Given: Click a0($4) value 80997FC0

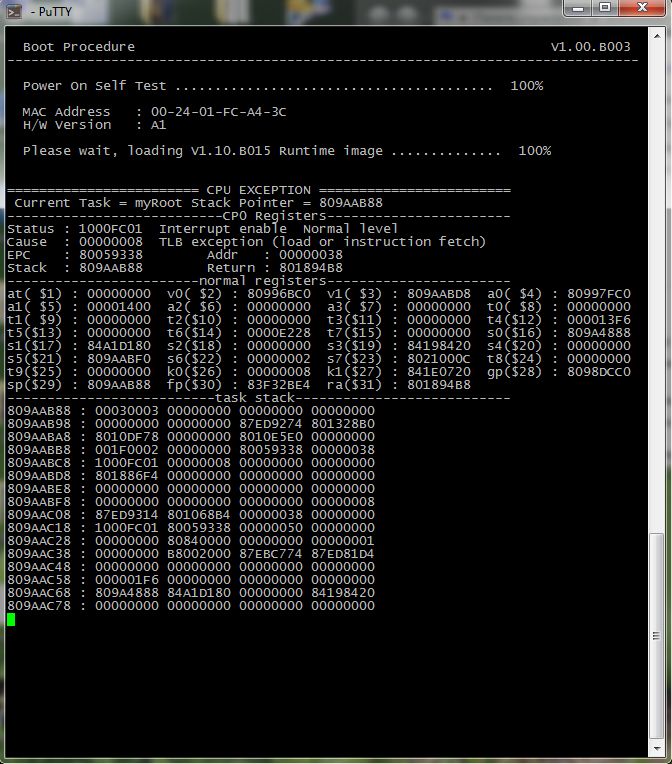Looking at the screenshot, I should 598,294.
